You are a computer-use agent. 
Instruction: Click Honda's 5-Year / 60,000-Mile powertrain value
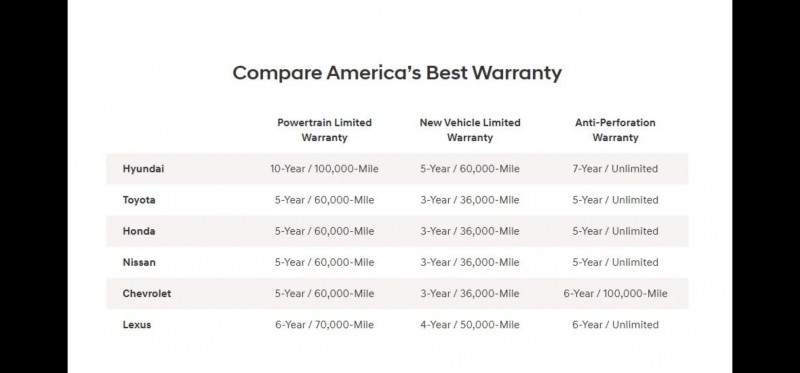click(x=324, y=231)
